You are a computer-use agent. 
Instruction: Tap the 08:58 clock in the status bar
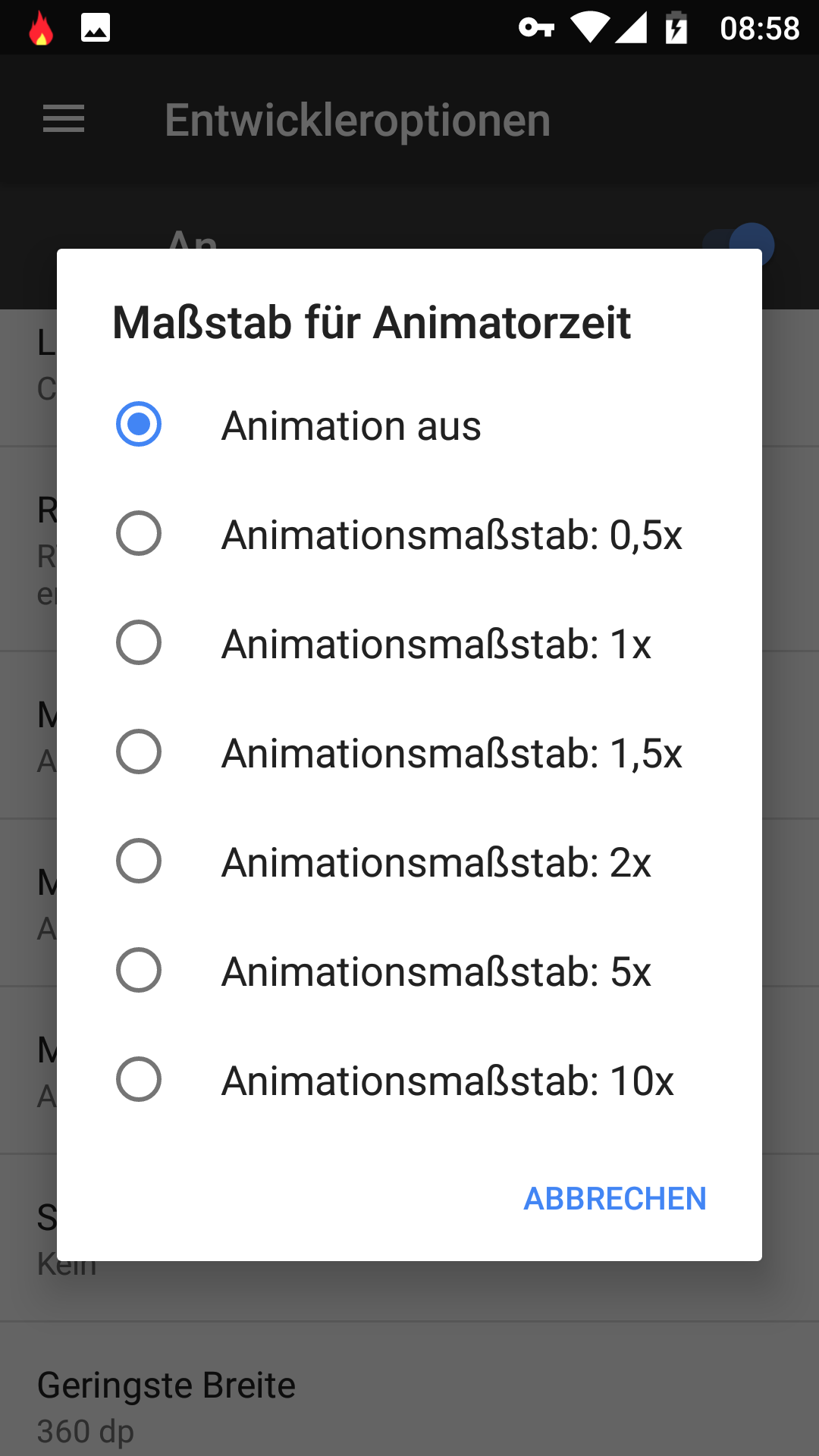tap(759, 29)
